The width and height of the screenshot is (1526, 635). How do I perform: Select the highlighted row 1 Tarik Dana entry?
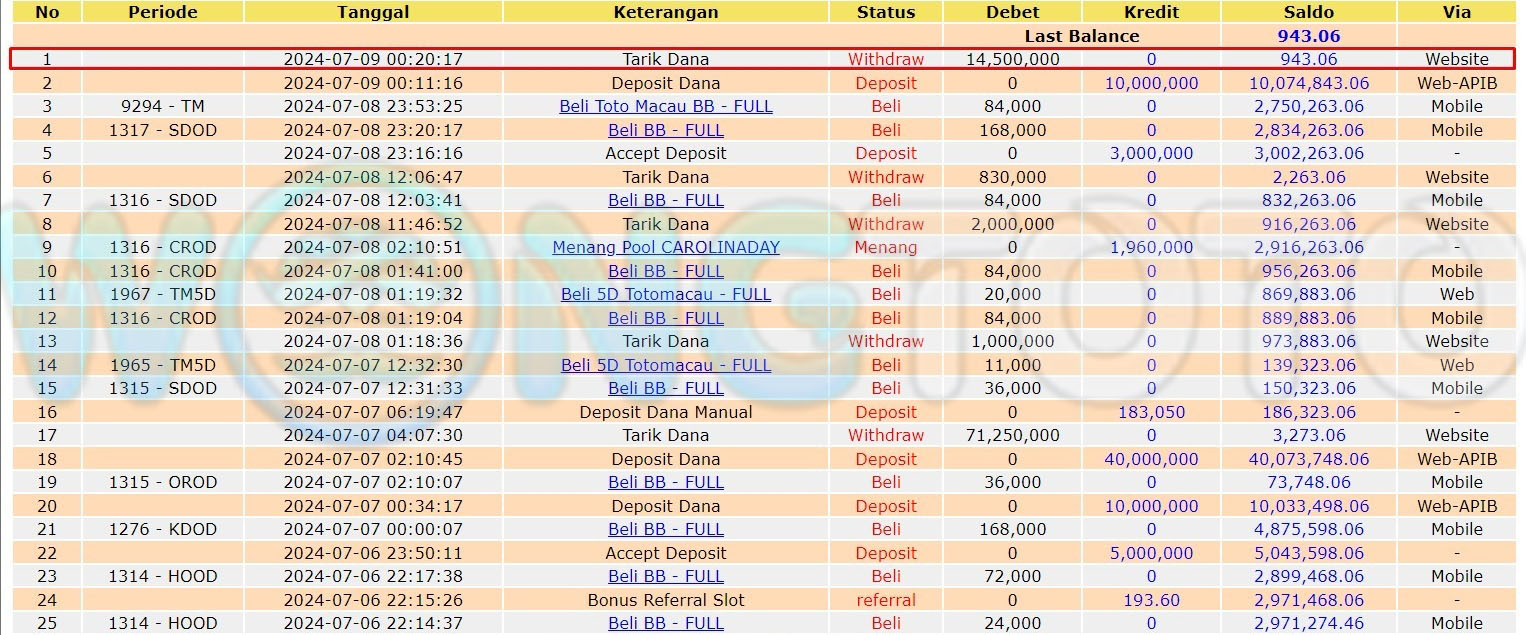[665, 59]
